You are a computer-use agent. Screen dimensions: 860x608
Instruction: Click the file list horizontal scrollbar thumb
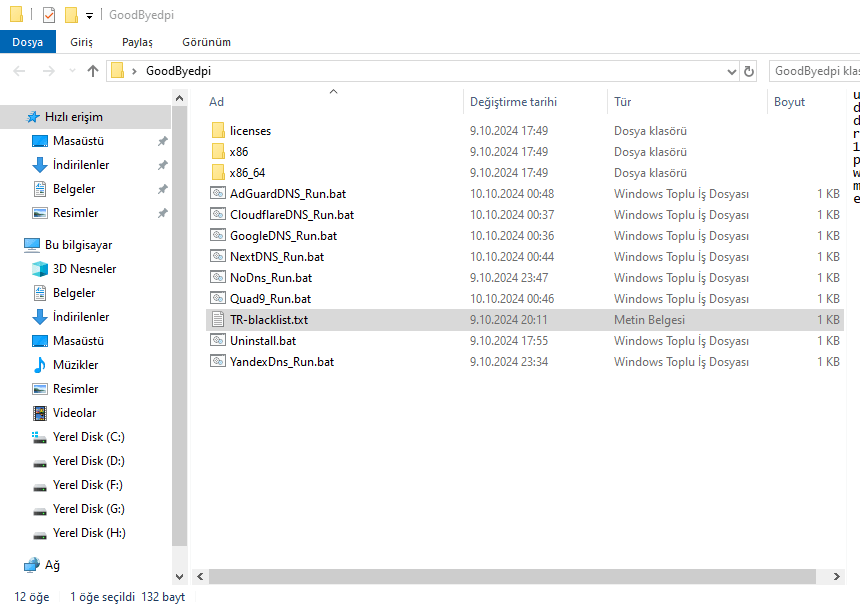(x=512, y=576)
